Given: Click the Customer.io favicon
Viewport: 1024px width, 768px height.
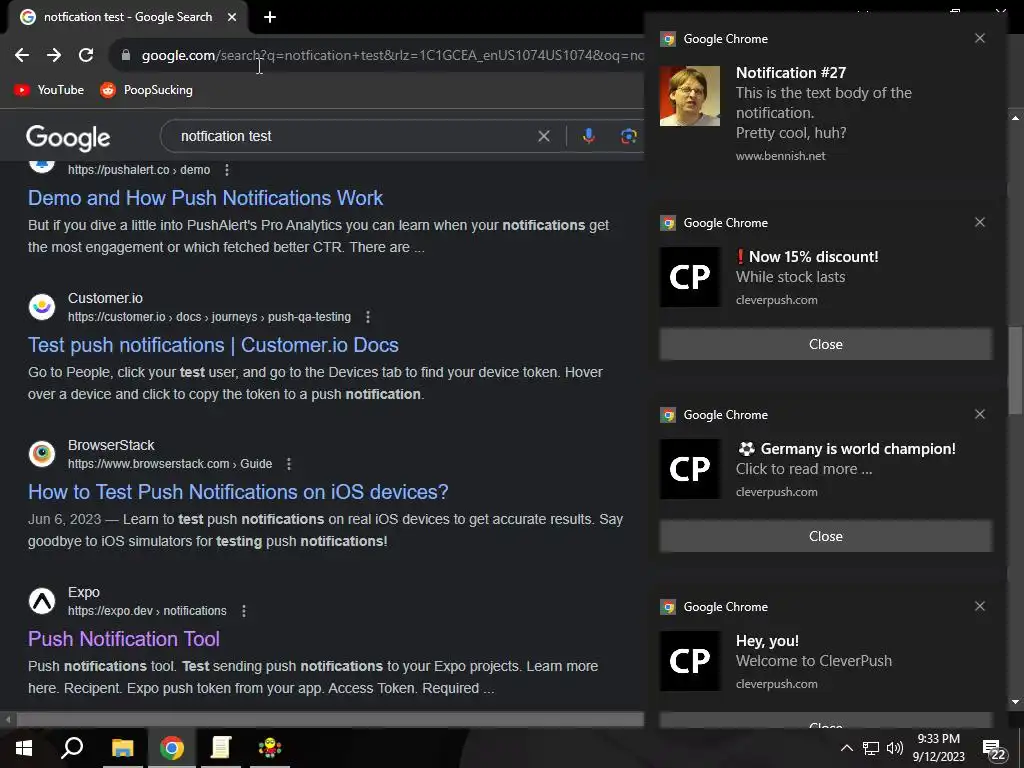Looking at the screenshot, I should tap(42, 307).
